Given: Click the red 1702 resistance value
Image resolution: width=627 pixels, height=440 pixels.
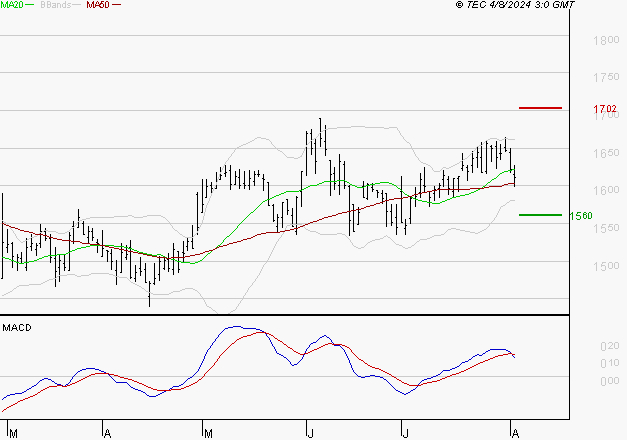Looking at the screenshot, I should pyautogui.click(x=605, y=109).
